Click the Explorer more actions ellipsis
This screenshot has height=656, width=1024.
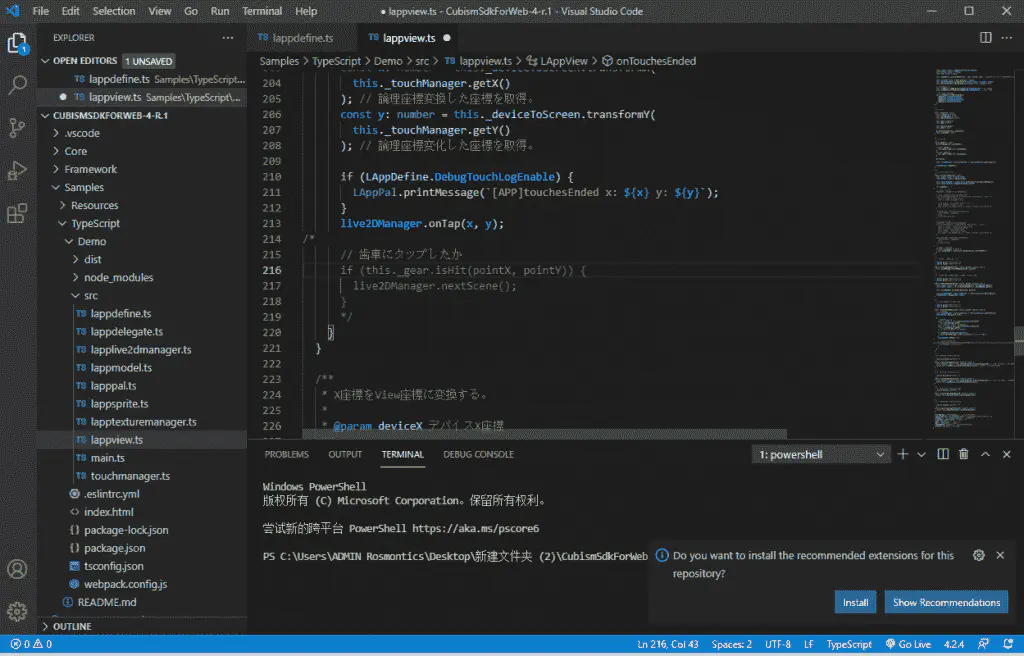pos(227,38)
